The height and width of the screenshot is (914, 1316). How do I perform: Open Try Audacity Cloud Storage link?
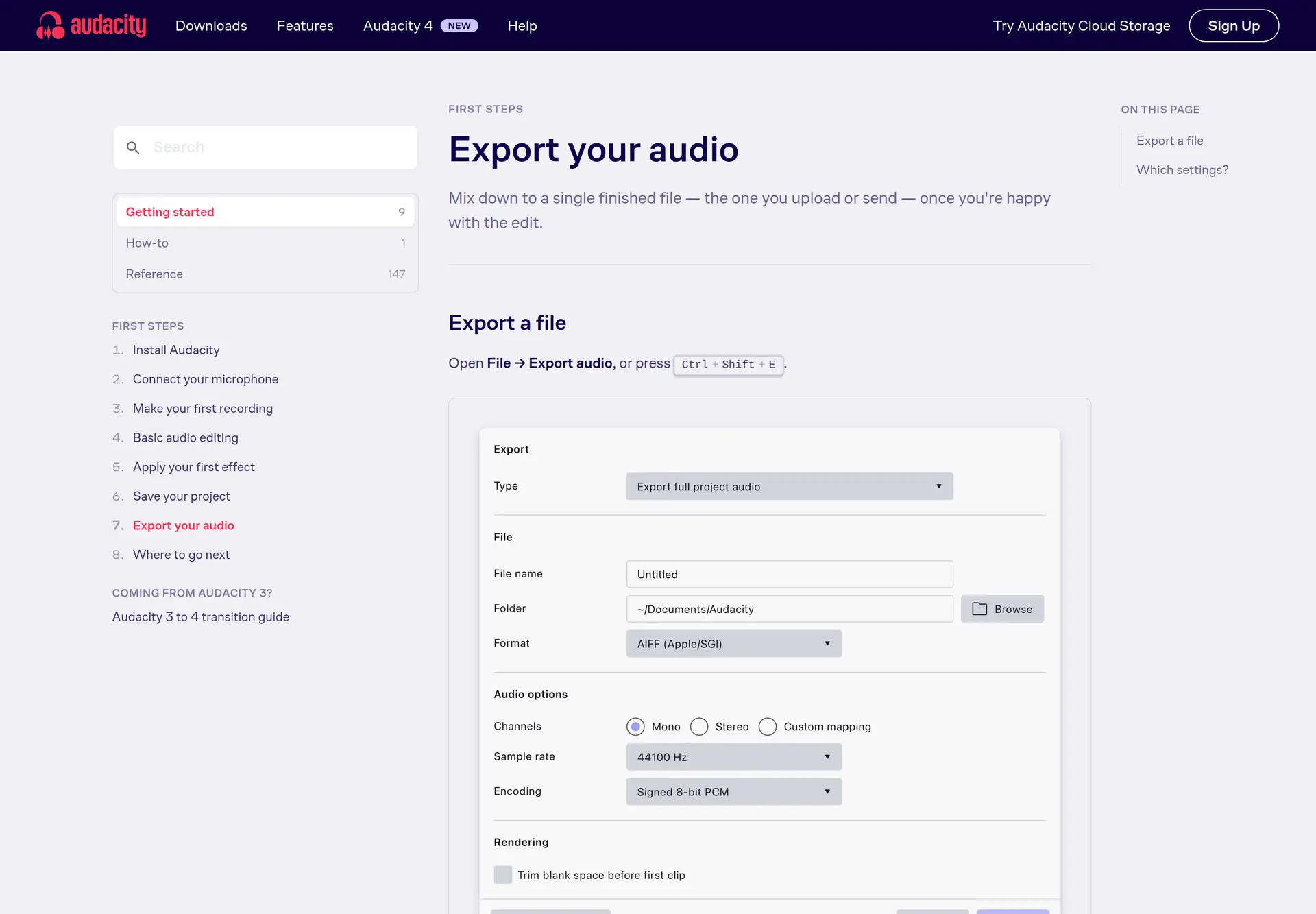pos(1082,25)
